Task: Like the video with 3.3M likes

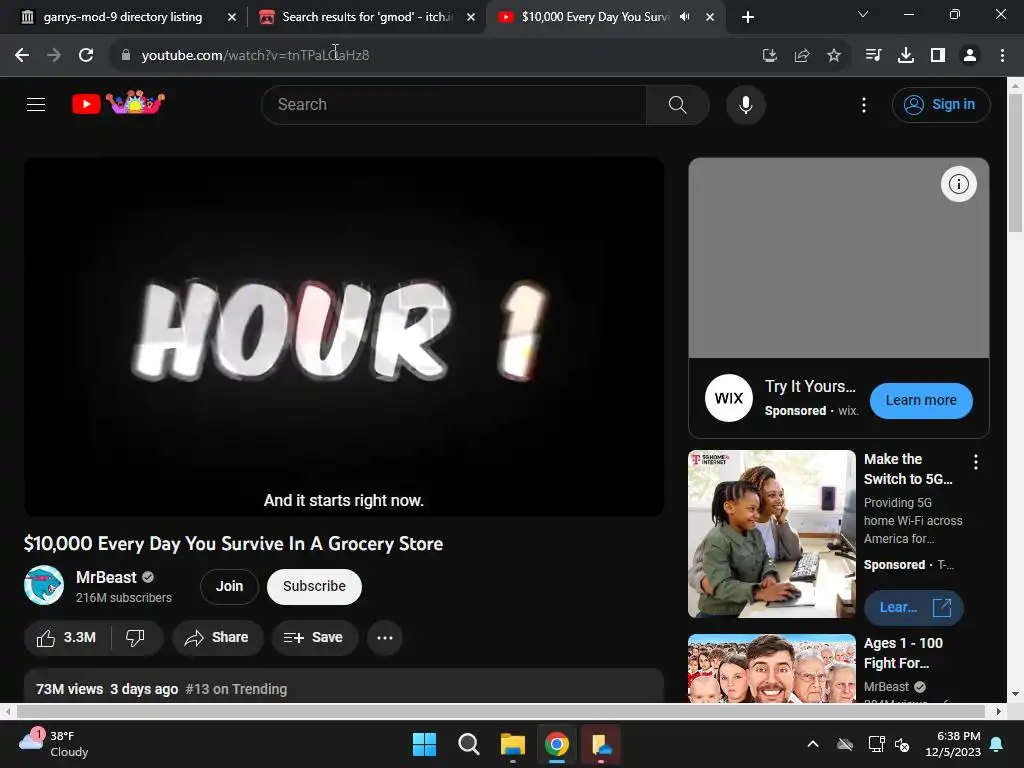Action: click(x=67, y=637)
